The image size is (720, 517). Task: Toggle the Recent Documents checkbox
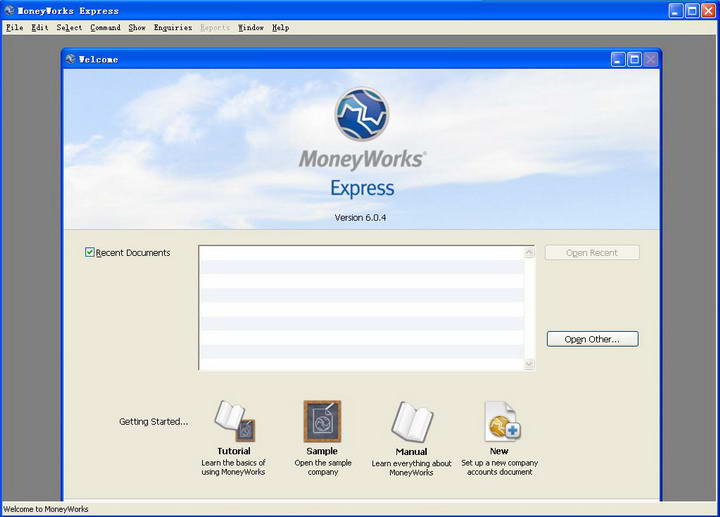[90, 252]
